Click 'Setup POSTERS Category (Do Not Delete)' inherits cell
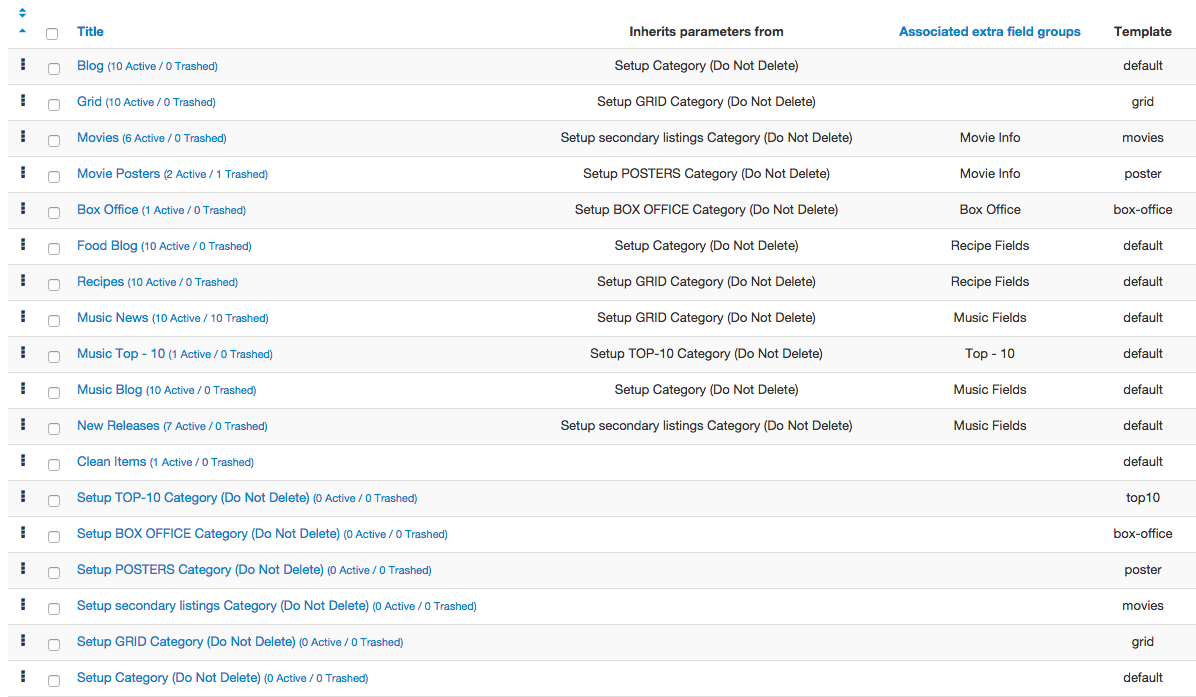The width and height of the screenshot is (1196, 697). pyautogui.click(x=706, y=173)
